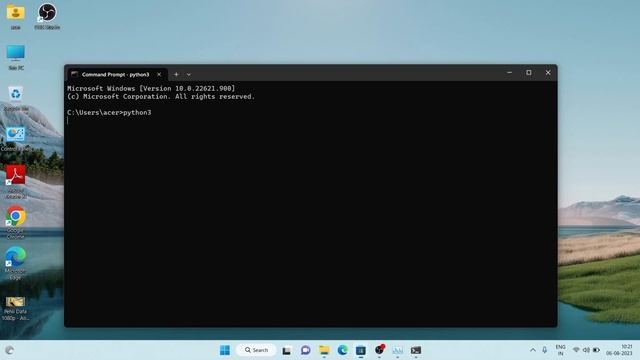Open Microsoft Edge from the taskbar
The height and width of the screenshot is (360, 640).
click(x=342, y=350)
